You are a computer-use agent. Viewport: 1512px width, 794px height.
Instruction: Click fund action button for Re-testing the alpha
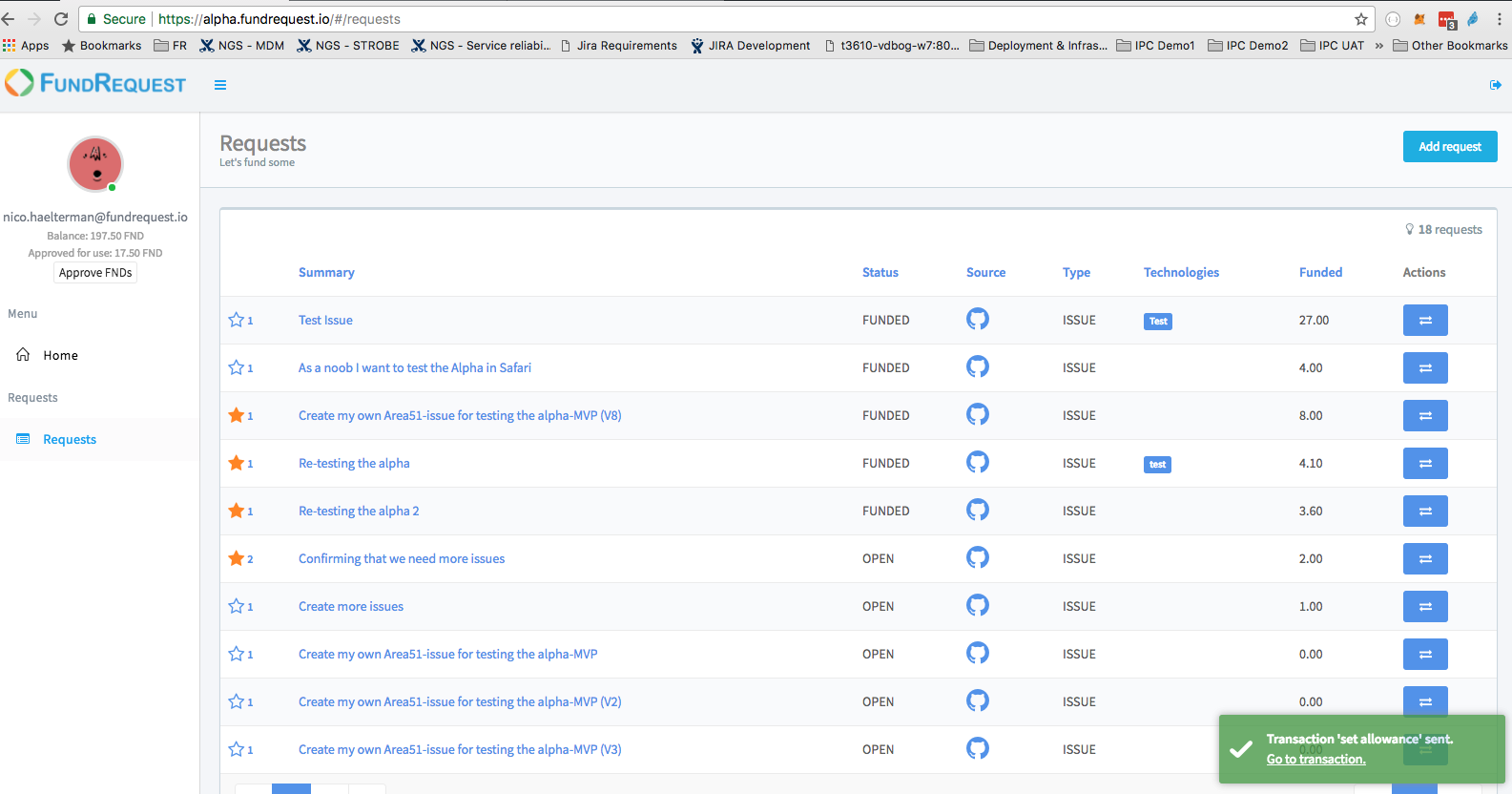[1425, 464]
